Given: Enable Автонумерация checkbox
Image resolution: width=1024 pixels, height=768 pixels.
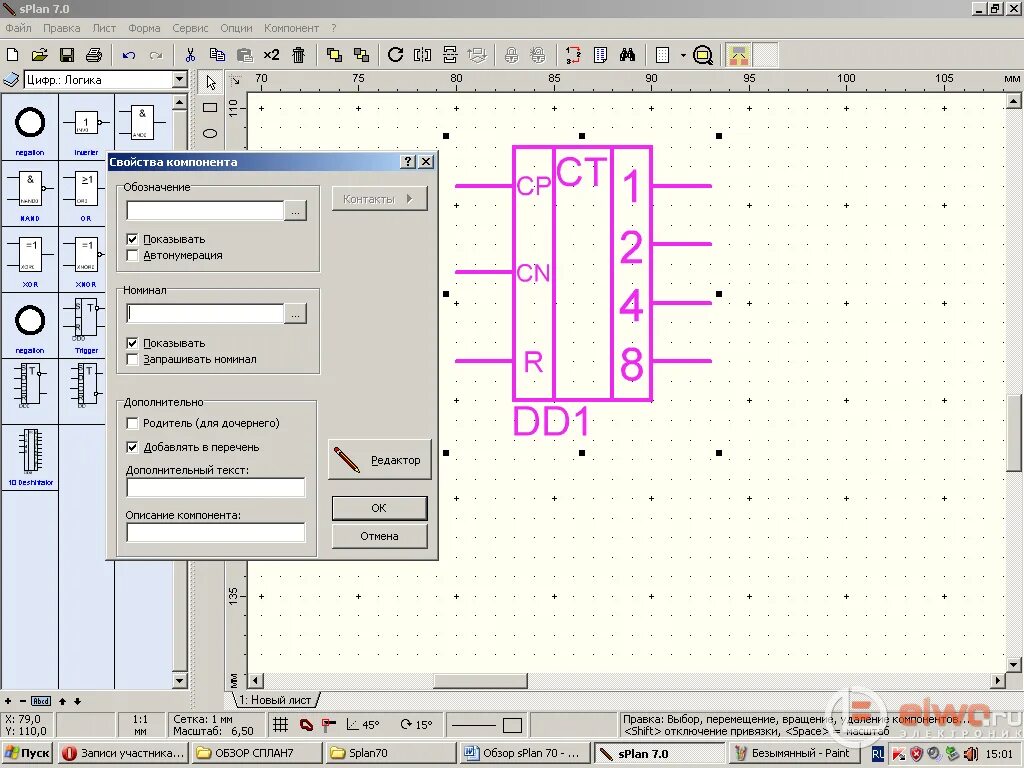Looking at the screenshot, I should coord(133,255).
